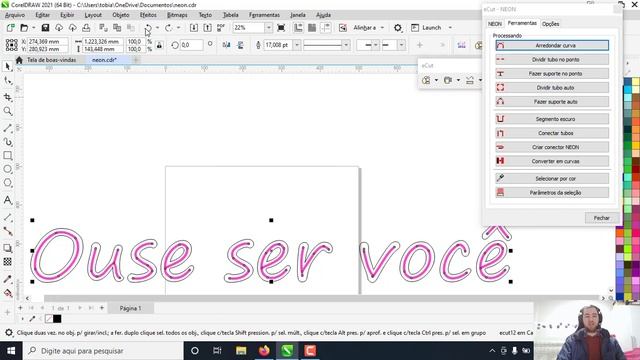Click the Windows search box
Viewport: 640px width, 360px height.
click(x=103, y=351)
